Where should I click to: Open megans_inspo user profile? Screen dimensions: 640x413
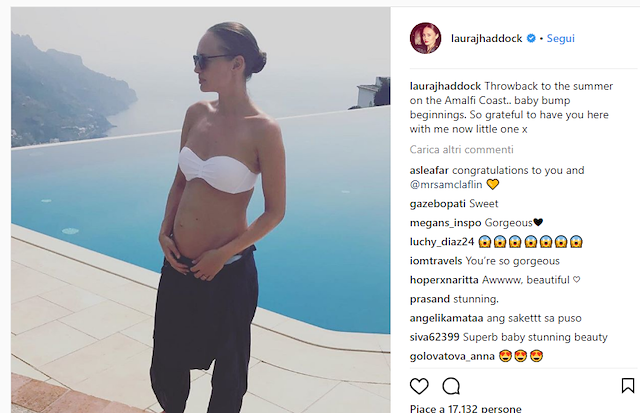click(x=445, y=223)
